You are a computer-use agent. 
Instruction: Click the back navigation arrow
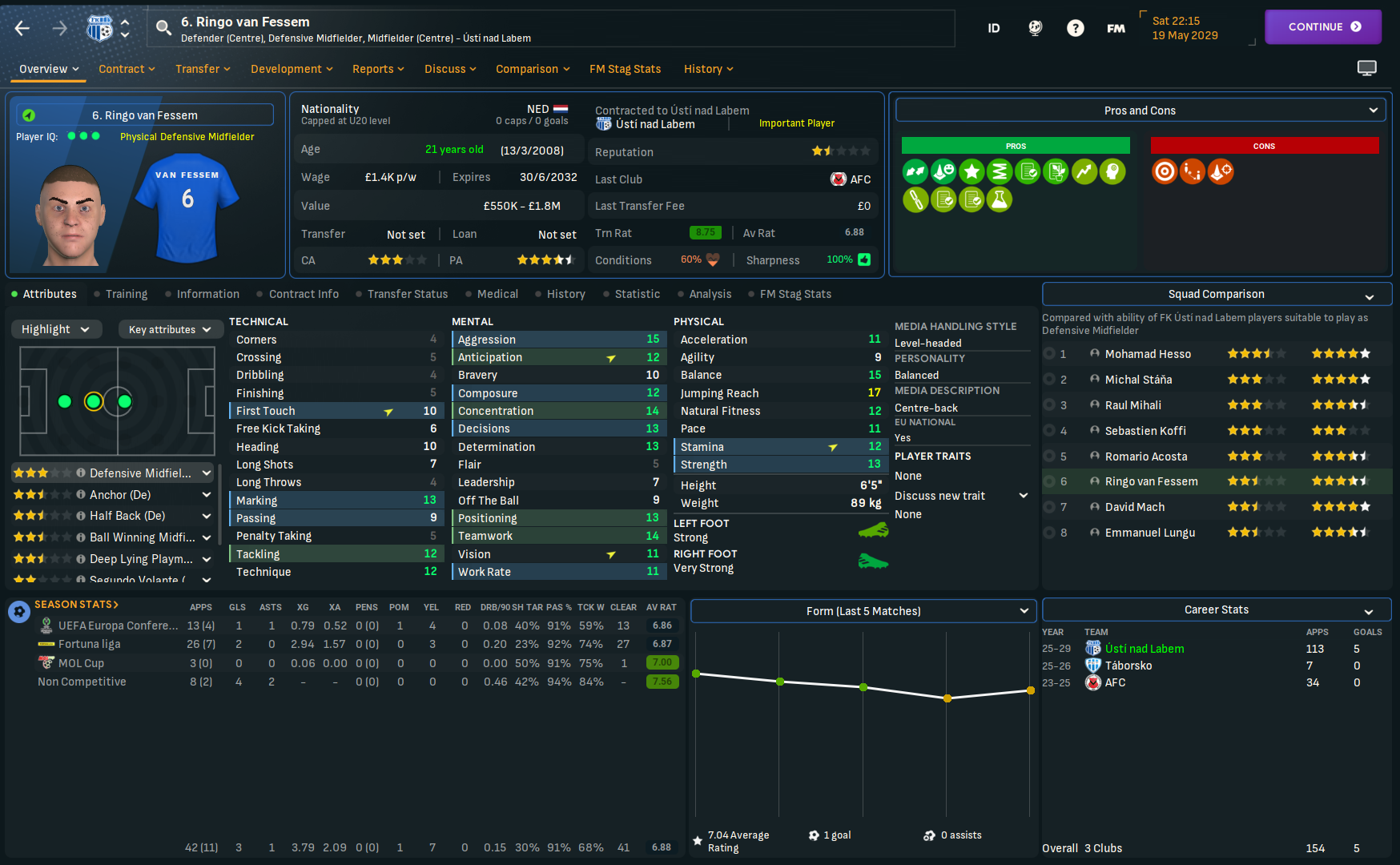[x=22, y=28]
